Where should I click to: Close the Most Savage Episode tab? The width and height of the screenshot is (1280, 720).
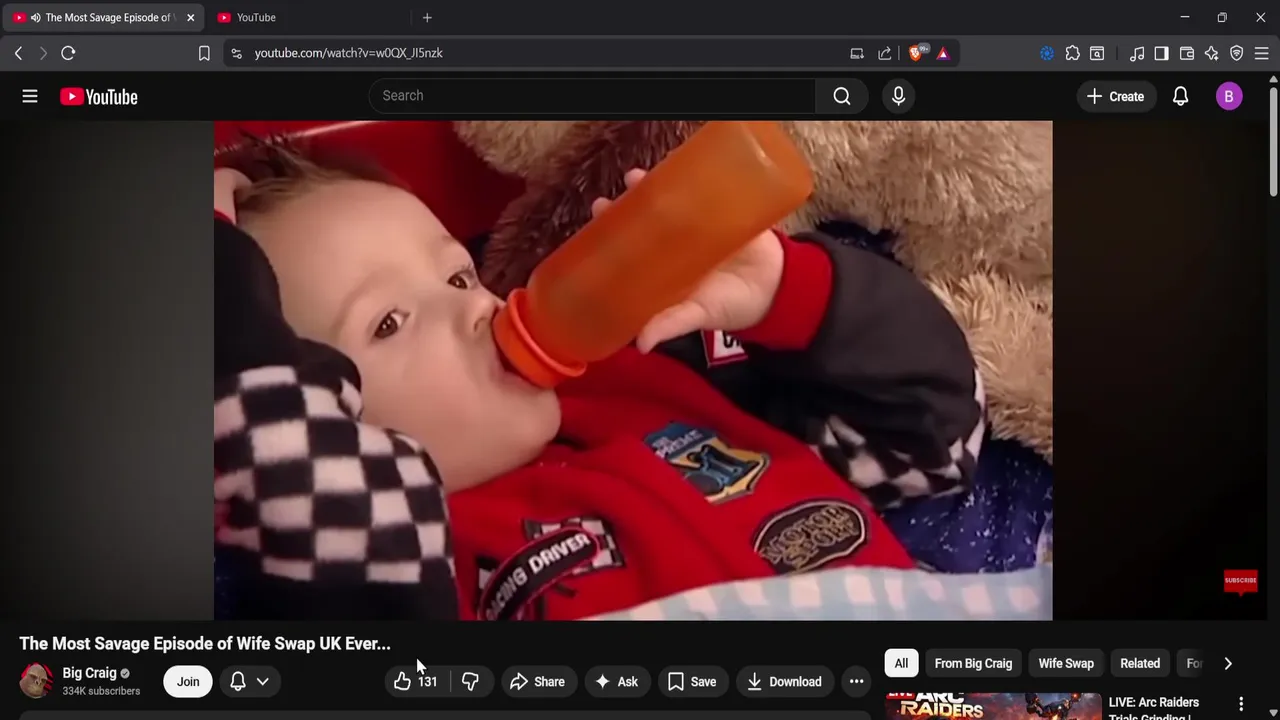(x=190, y=17)
